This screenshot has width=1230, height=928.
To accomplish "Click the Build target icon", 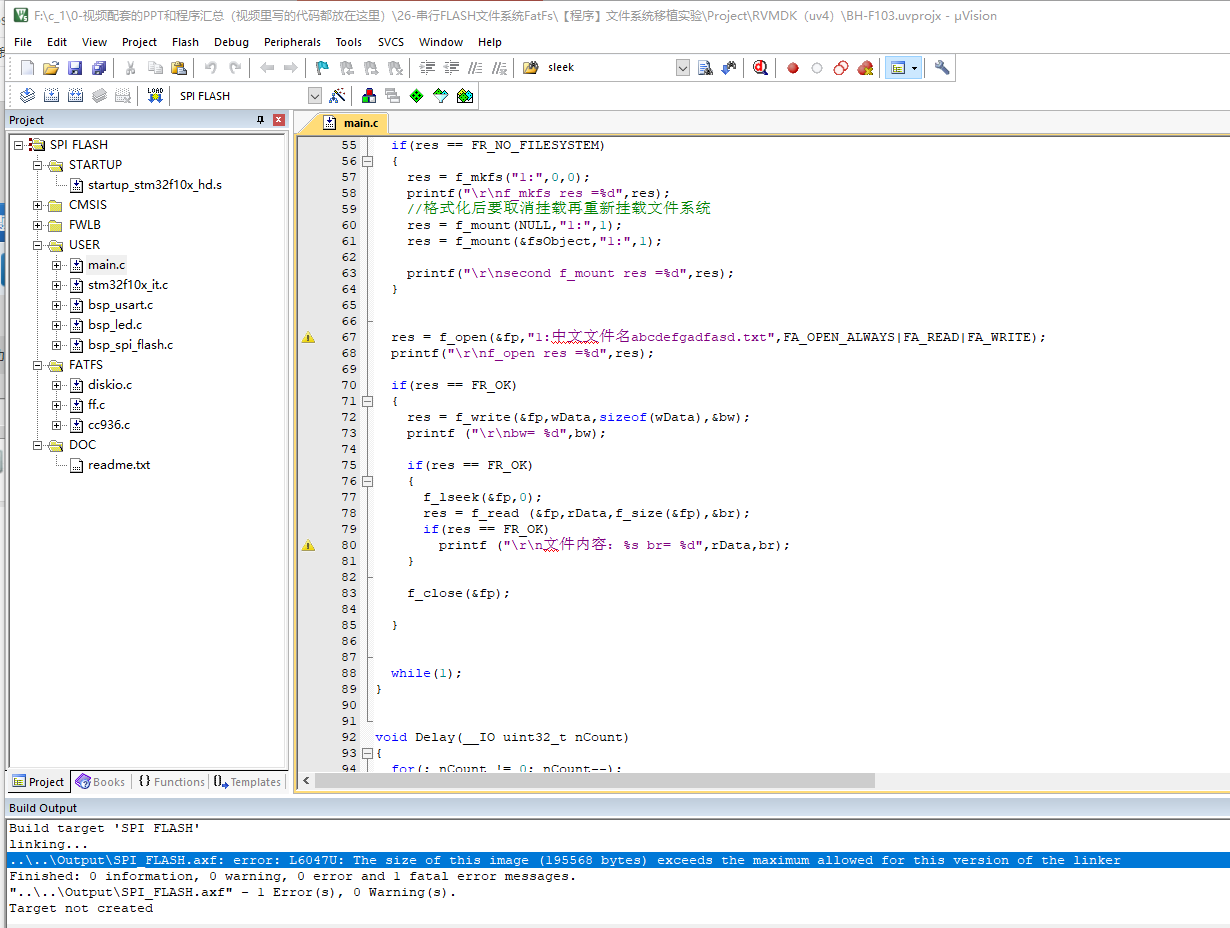I will pyautogui.click(x=51, y=96).
